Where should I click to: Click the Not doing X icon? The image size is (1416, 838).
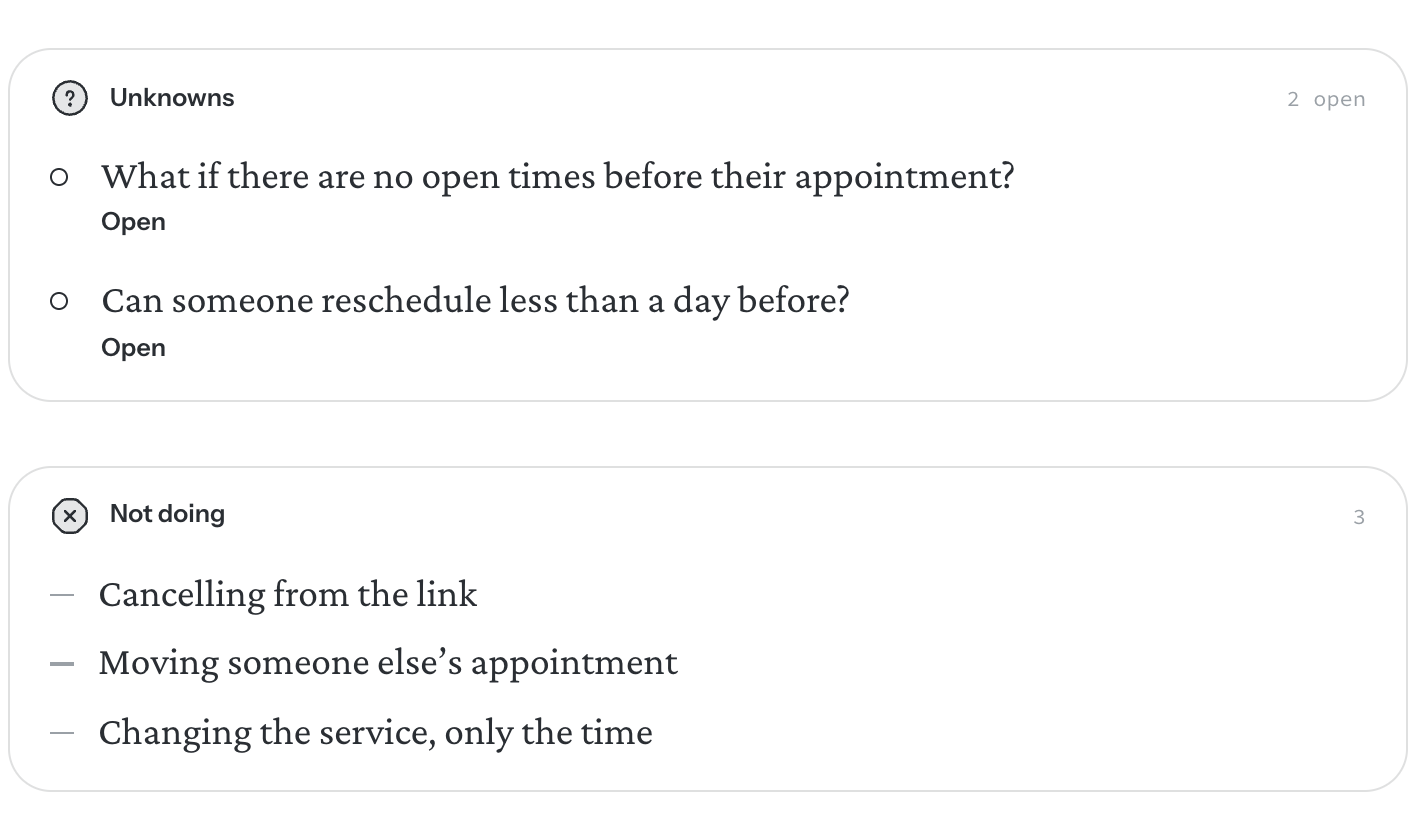69,516
